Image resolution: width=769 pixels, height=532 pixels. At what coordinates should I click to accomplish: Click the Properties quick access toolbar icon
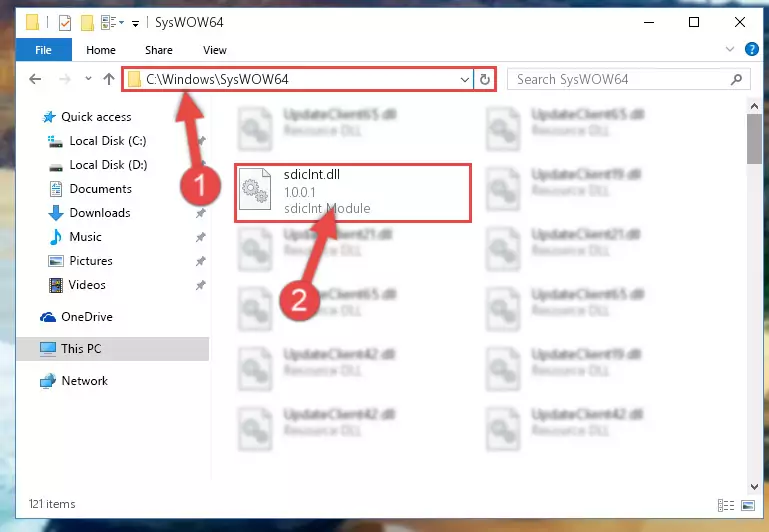65,23
